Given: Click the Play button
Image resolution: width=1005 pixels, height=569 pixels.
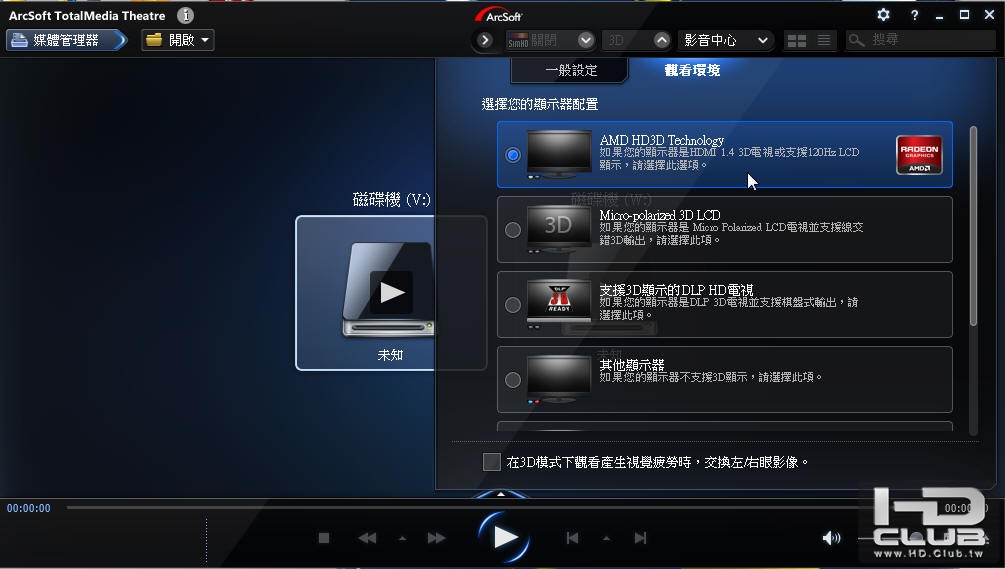Looking at the screenshot, I should pos(504,538).
